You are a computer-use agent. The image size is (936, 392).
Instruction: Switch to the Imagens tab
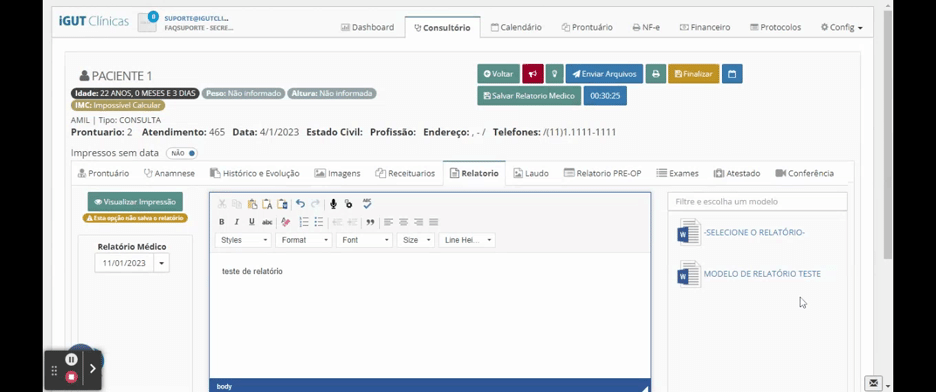click(337, 174)
